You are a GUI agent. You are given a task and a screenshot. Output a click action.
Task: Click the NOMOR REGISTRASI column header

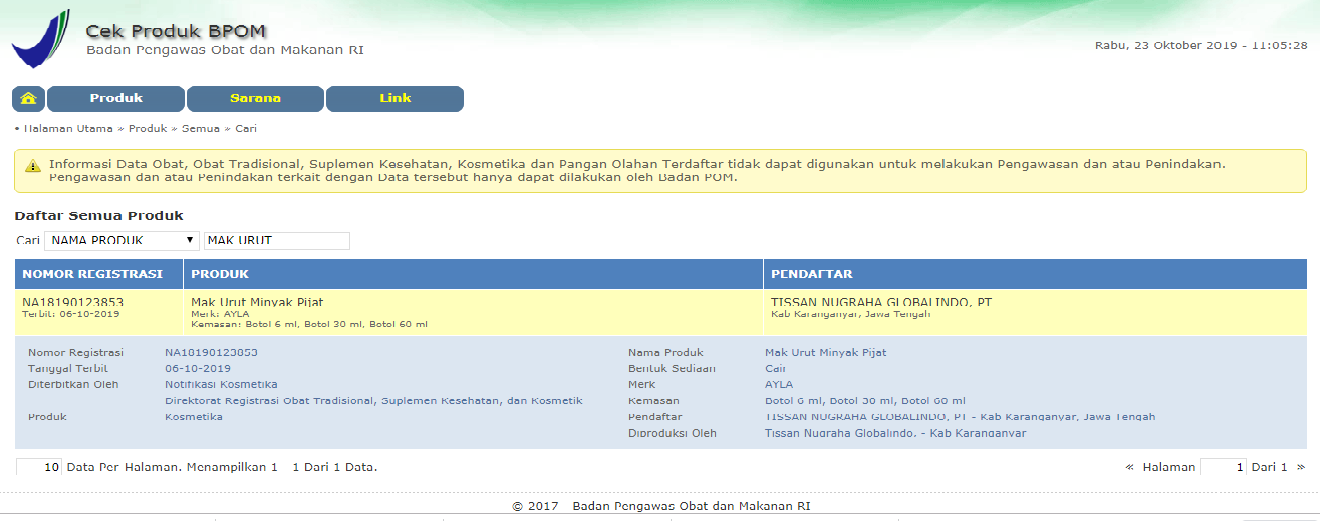(99, 274)
